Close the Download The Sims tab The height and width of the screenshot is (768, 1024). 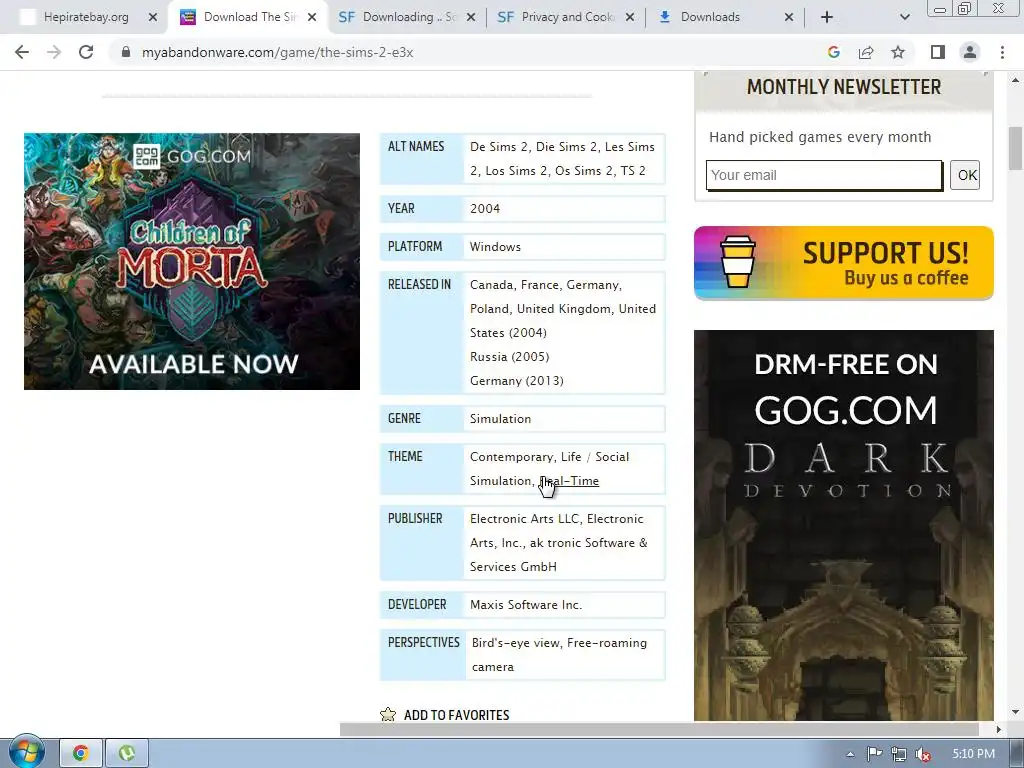pos(312,17)
